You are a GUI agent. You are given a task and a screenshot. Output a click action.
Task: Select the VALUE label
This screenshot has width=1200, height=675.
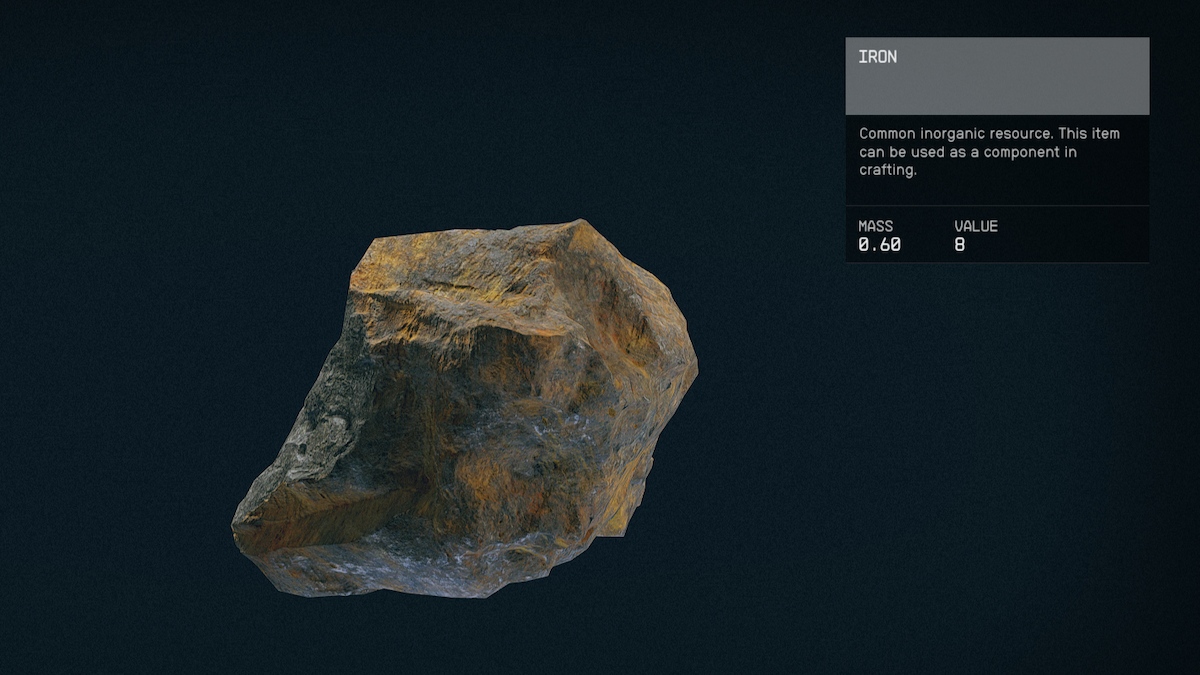(976, 226)
